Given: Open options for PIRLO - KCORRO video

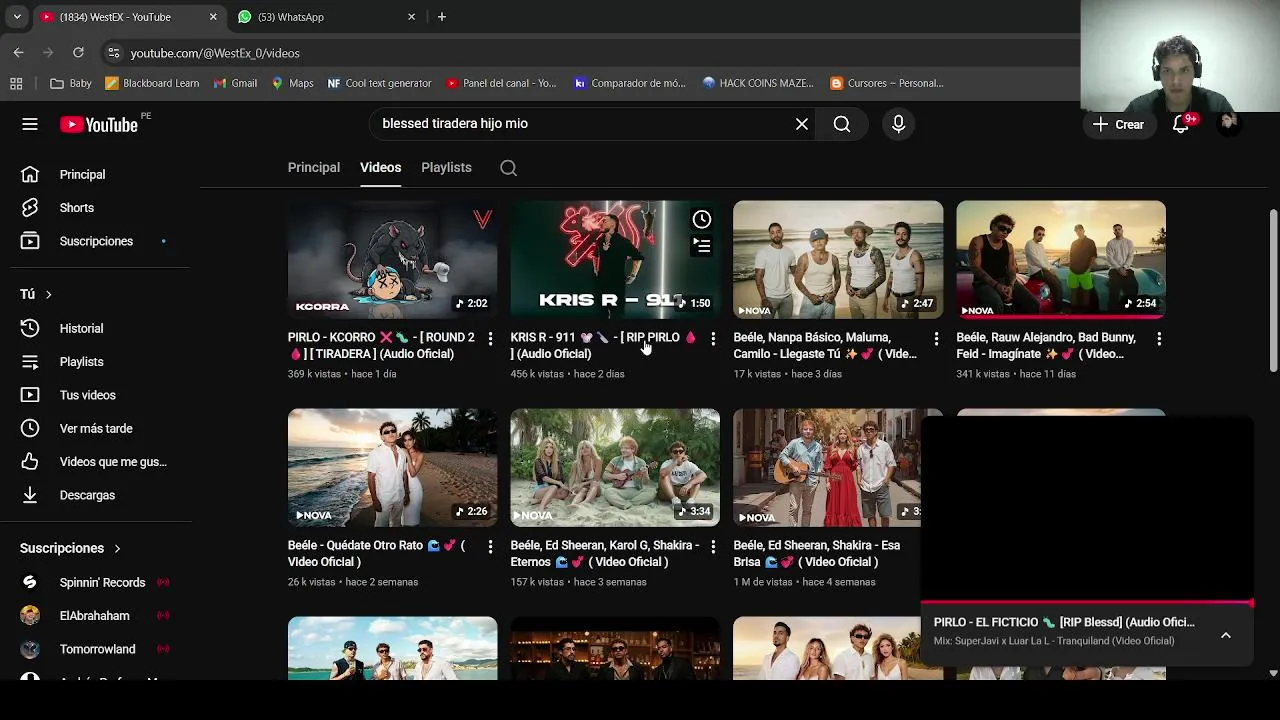Looking at the screenshot, I should click(x=490, y=339).
